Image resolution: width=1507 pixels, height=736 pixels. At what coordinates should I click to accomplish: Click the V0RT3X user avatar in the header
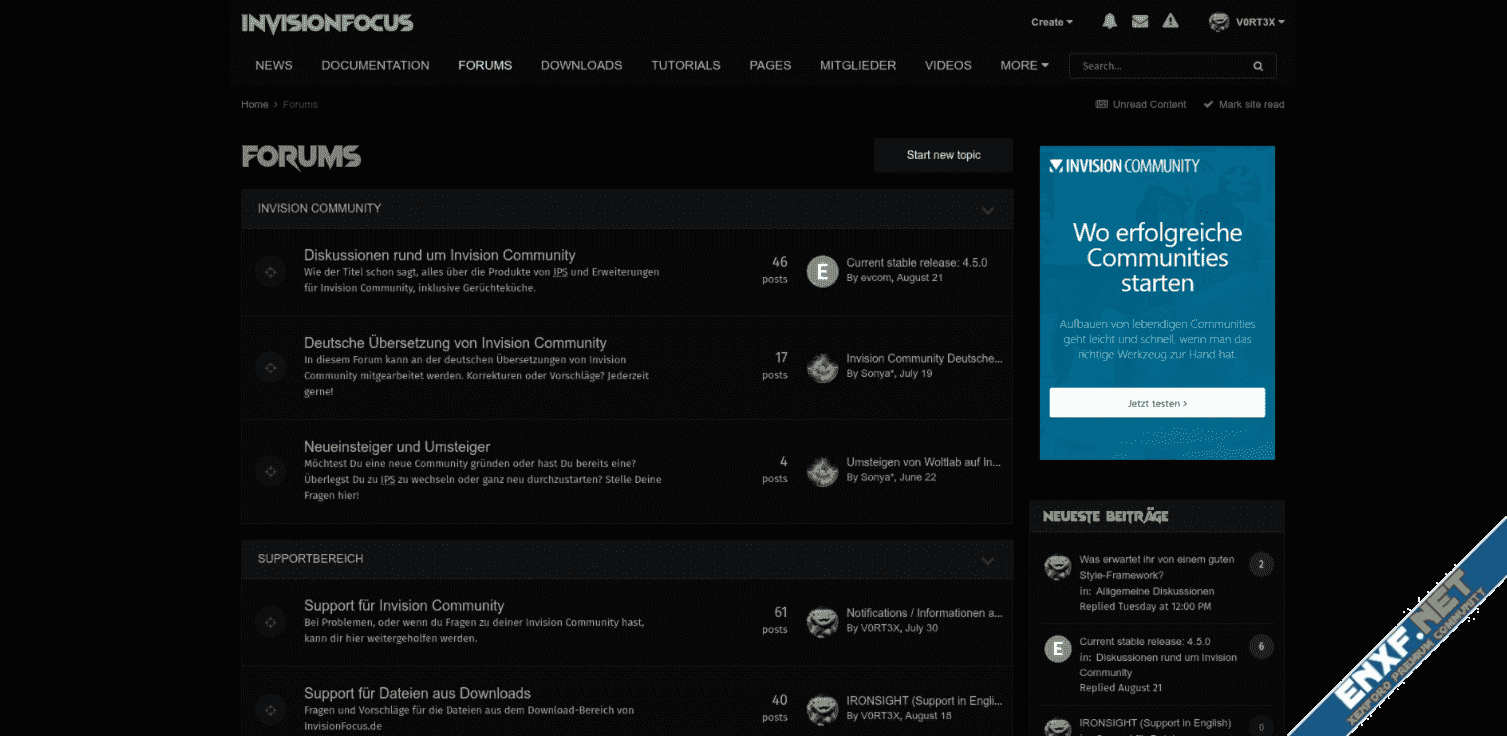(x=1219, y=22)
